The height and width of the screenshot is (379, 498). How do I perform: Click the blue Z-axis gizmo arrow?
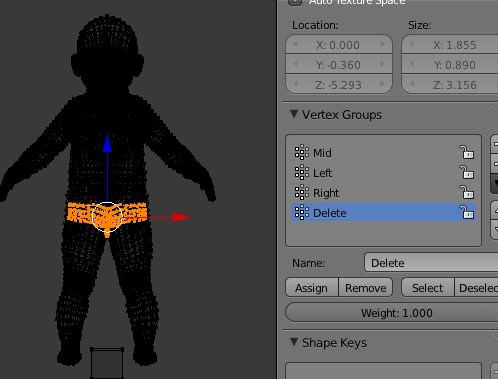107,143
